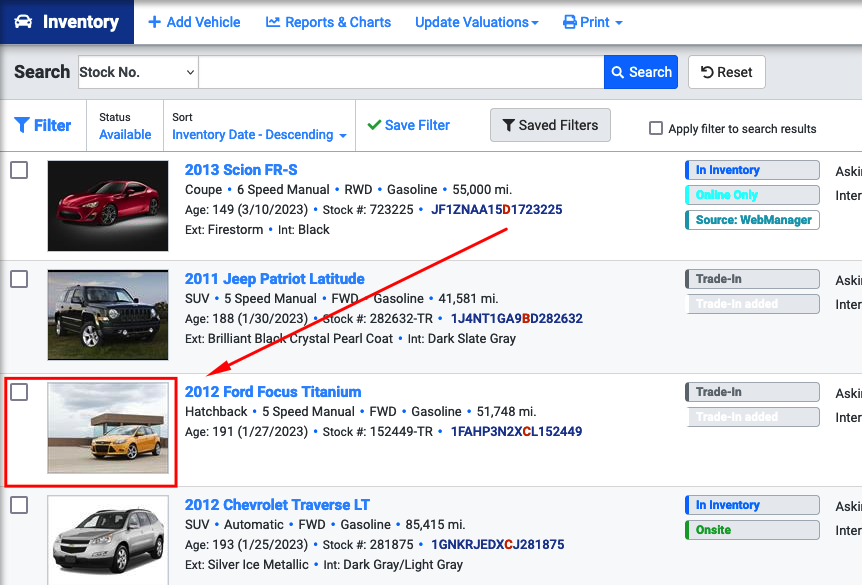The height and width of the screenshot is (585, 862).
Task: Click the undo arrow icon in Reset
Action: 707,72
